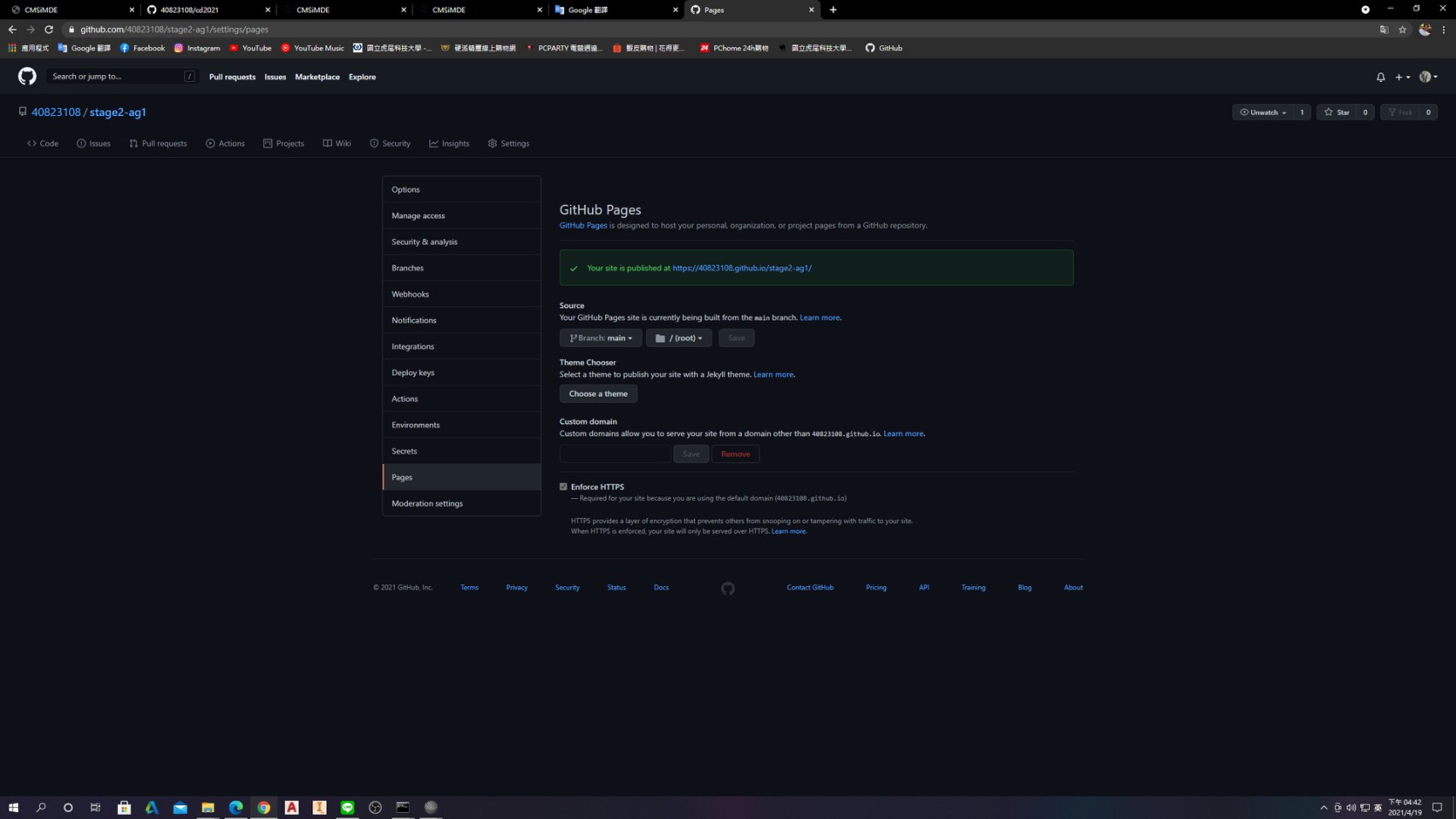Image resolution: width=1456 pixels, height=819 pixels.
Task: Open GitHub bookmark in bookmarks bar
Action: [x=883, y=48]
